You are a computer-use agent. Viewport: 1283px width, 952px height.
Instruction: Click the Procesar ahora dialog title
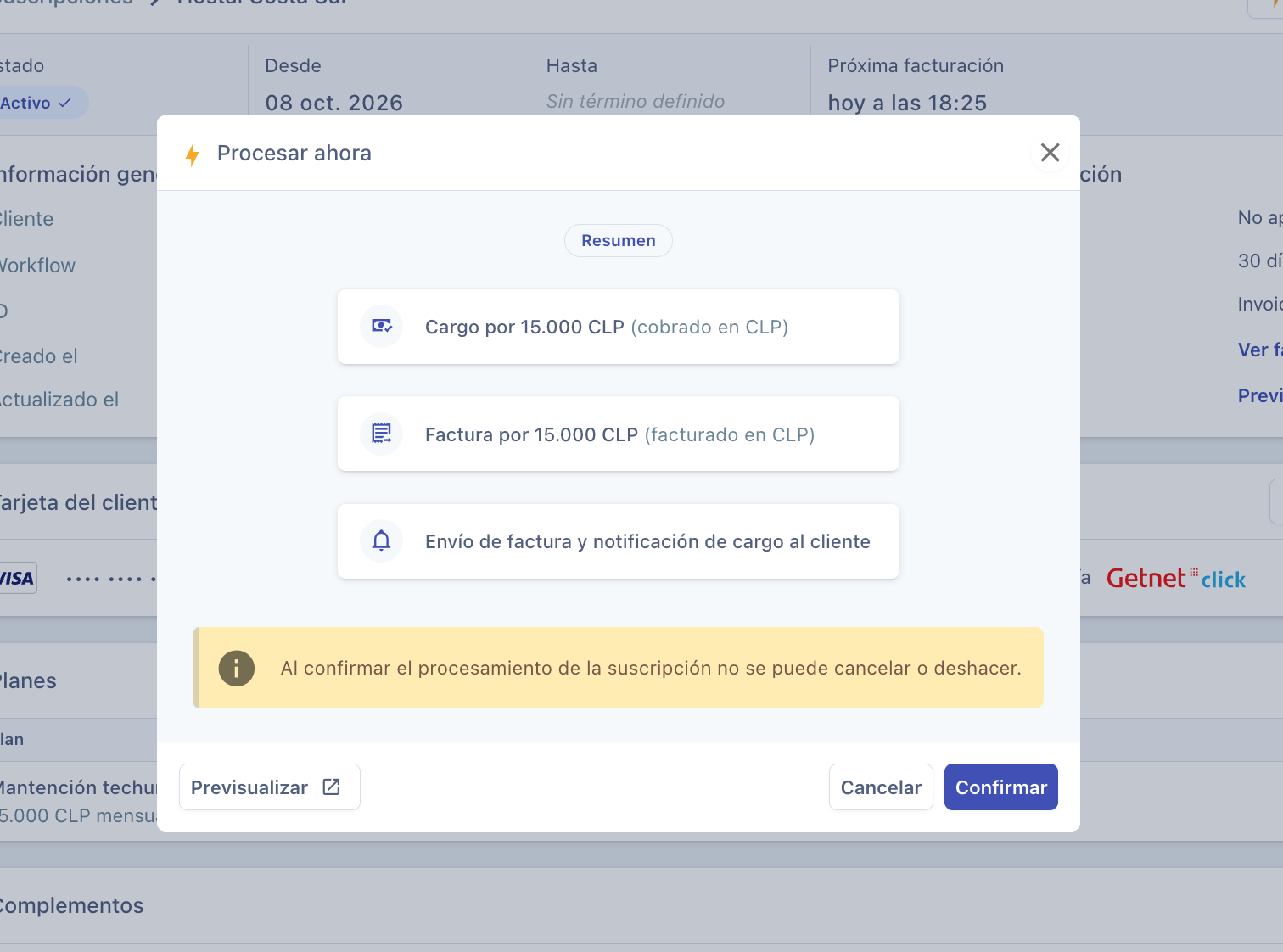pyautogui.click(x=294, y=154)
